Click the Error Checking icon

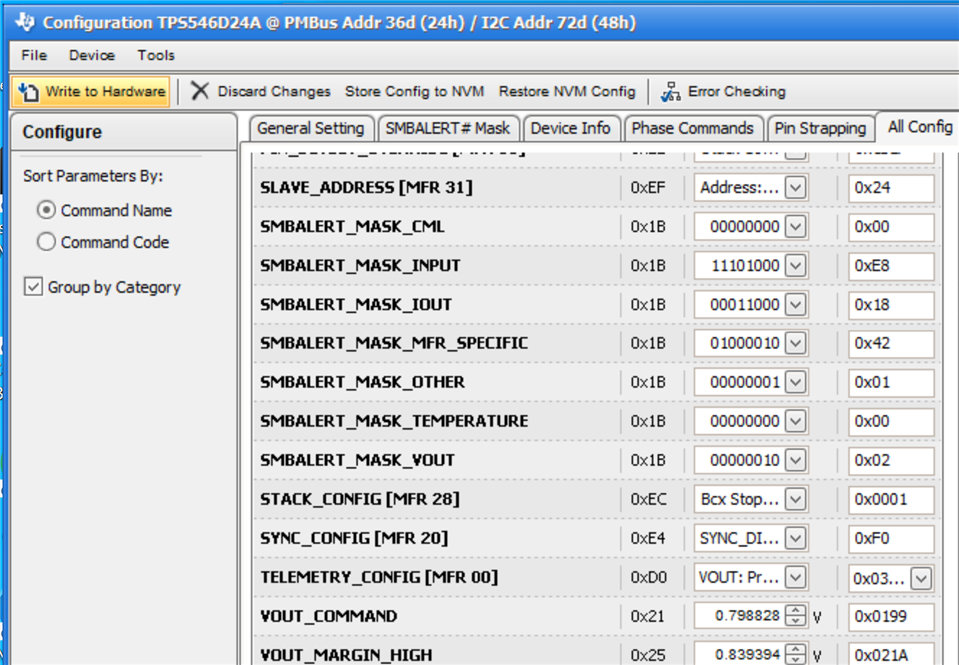(670, 92)
